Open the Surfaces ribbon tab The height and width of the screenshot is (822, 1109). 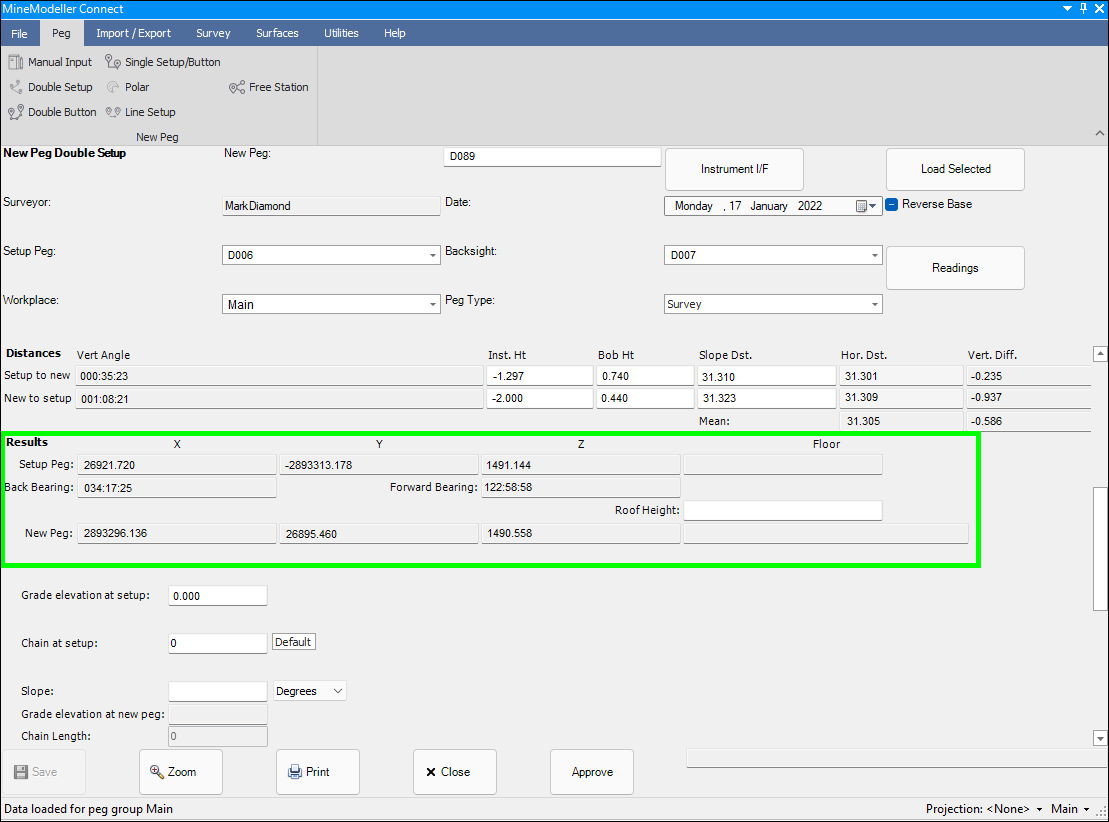pos(277,33)
